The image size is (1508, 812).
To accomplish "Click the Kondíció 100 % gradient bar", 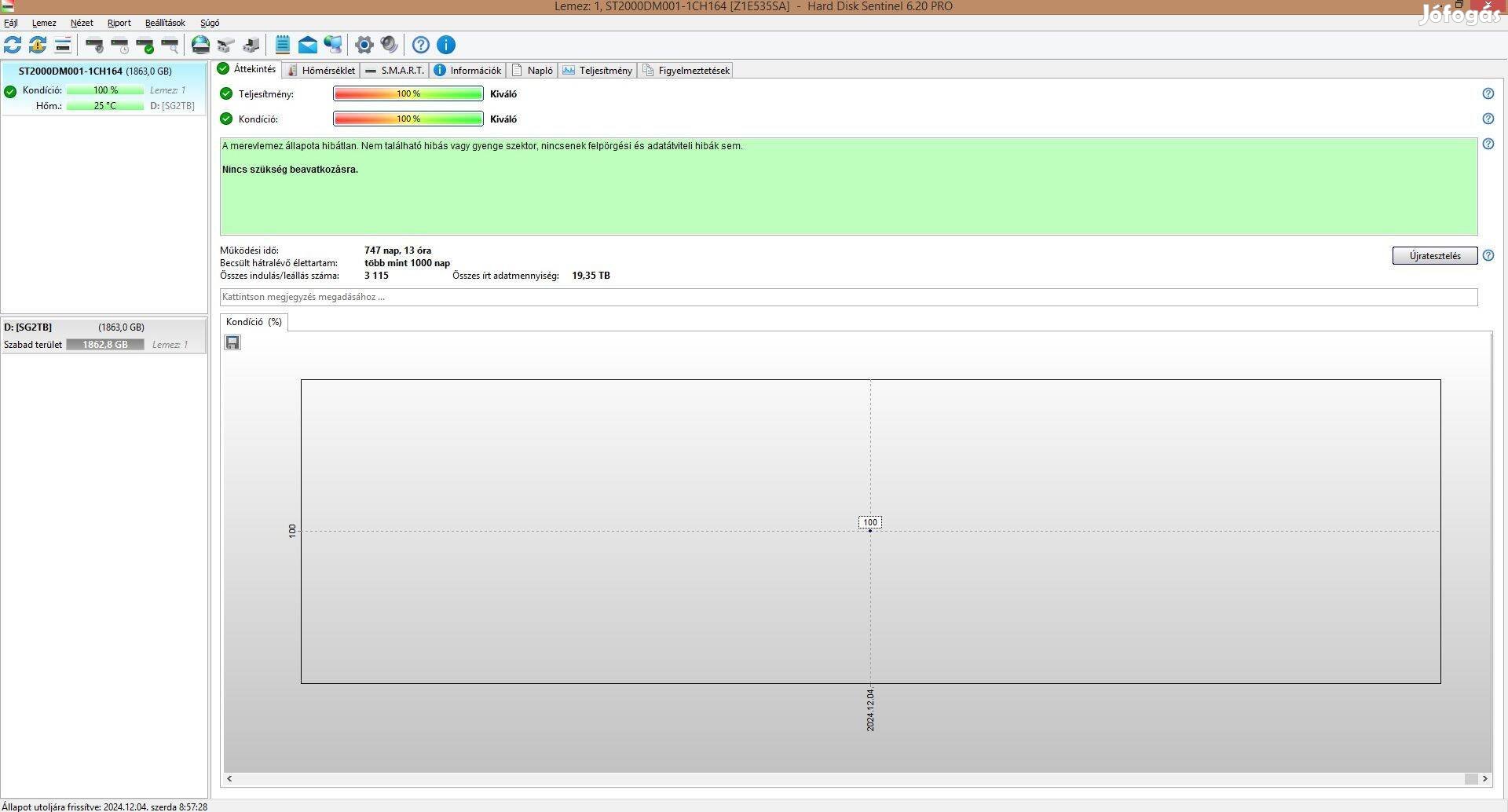I will coord(408,119).
